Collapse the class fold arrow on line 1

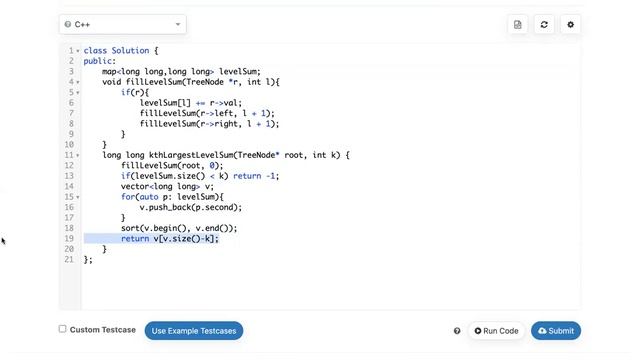pyautogui.click(x=78, y=51)
